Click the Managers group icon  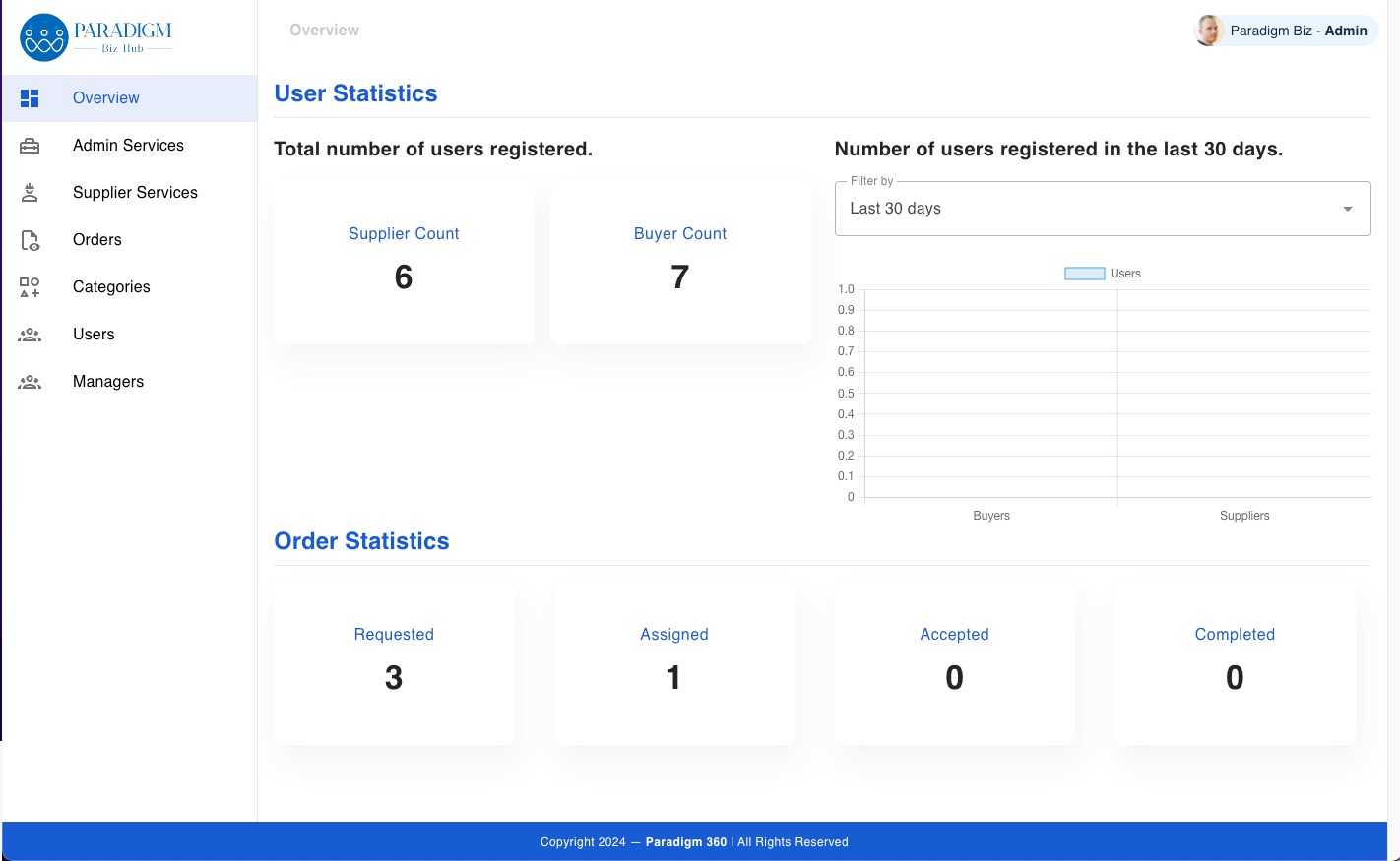[30, 382]
